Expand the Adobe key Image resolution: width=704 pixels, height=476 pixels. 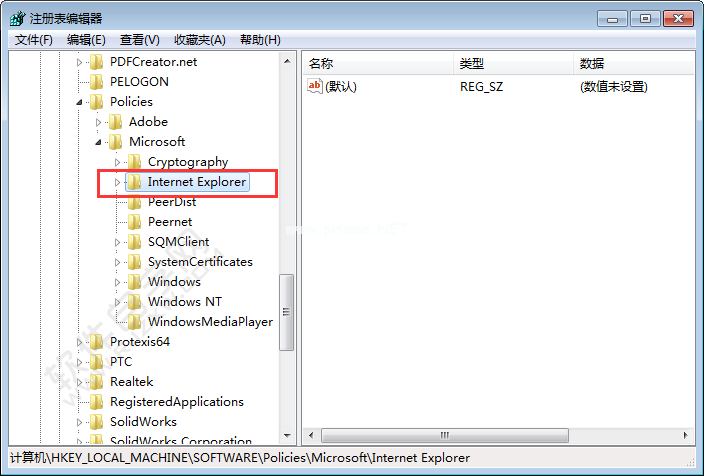[98, 122]
